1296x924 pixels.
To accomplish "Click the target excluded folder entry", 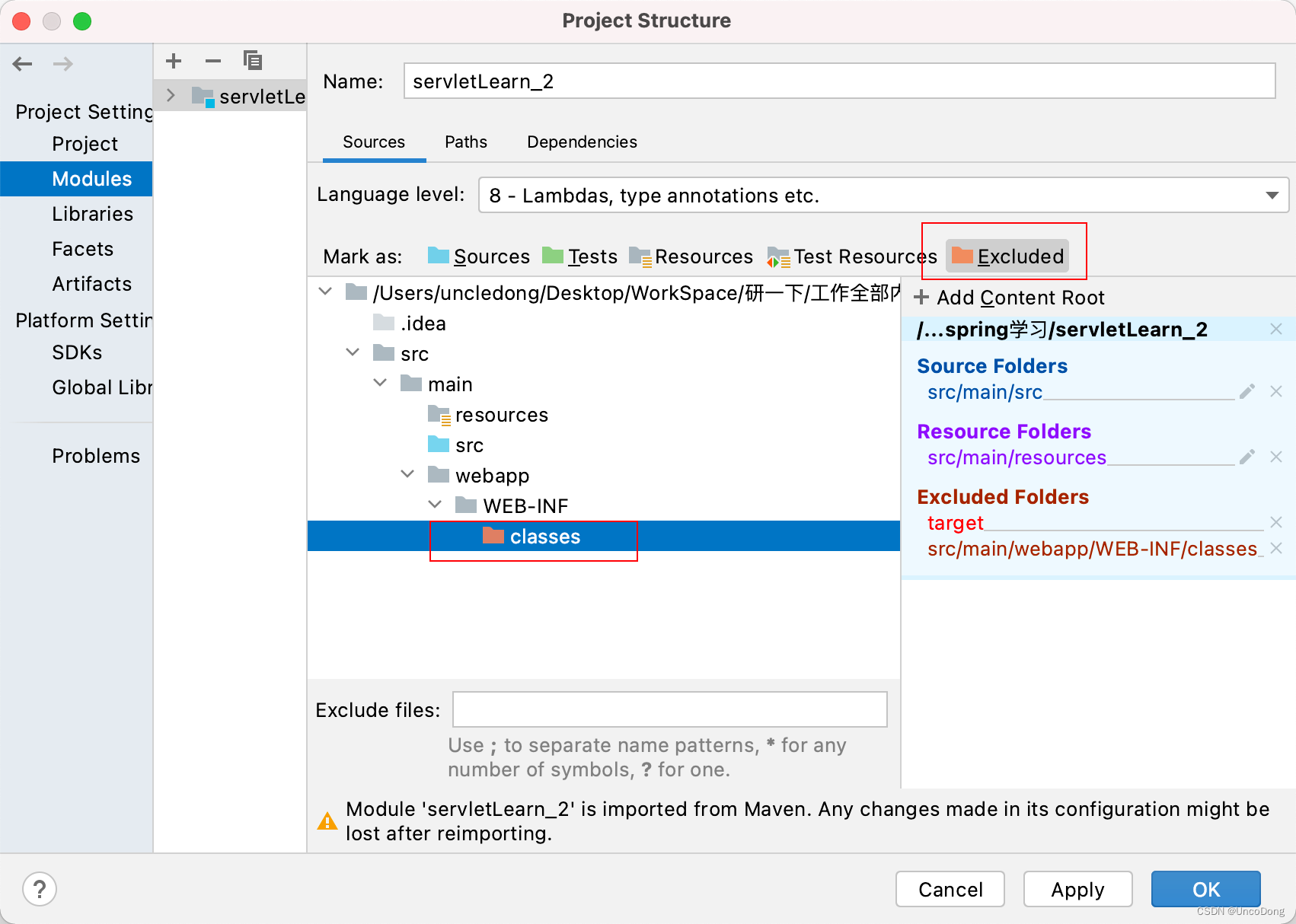I will tap(956, 523).
